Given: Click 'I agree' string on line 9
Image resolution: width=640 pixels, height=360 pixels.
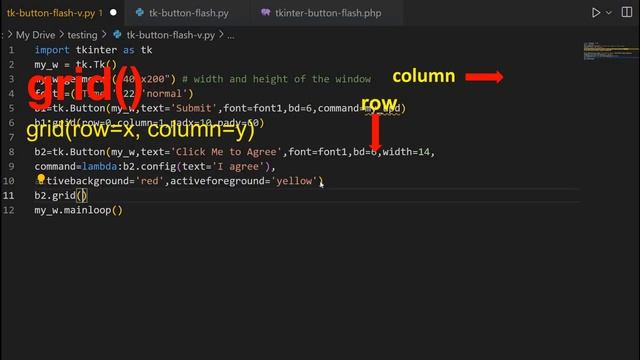Looking at the screenshot, I should 238,167.
